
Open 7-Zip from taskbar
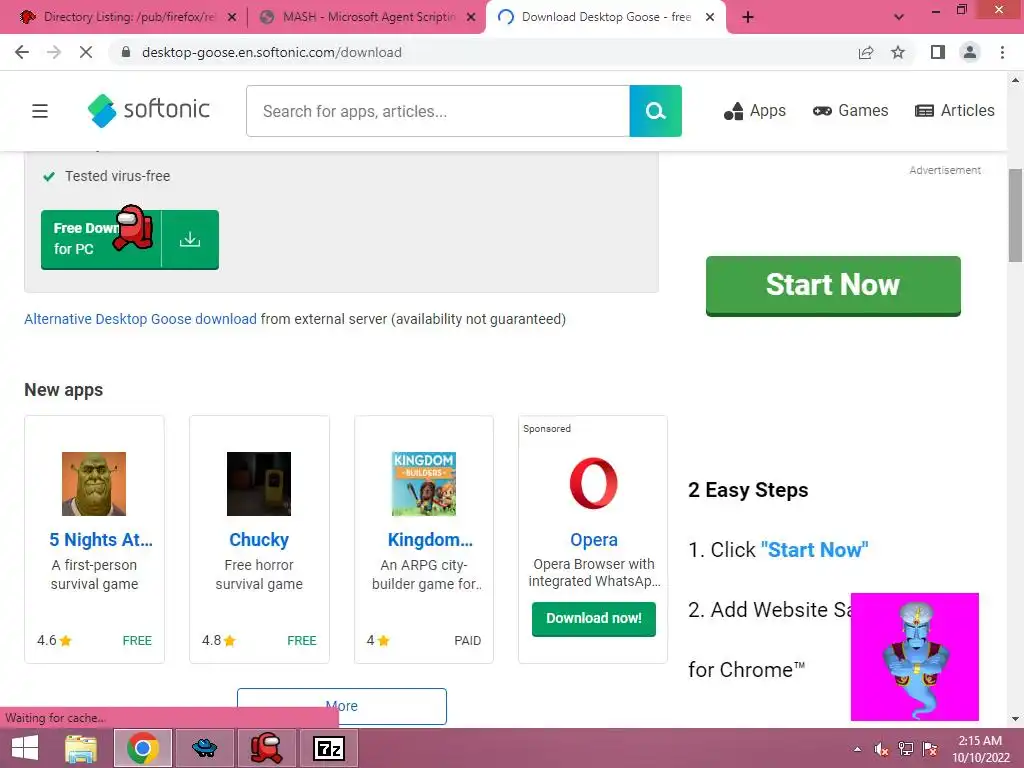click(328, 748)
